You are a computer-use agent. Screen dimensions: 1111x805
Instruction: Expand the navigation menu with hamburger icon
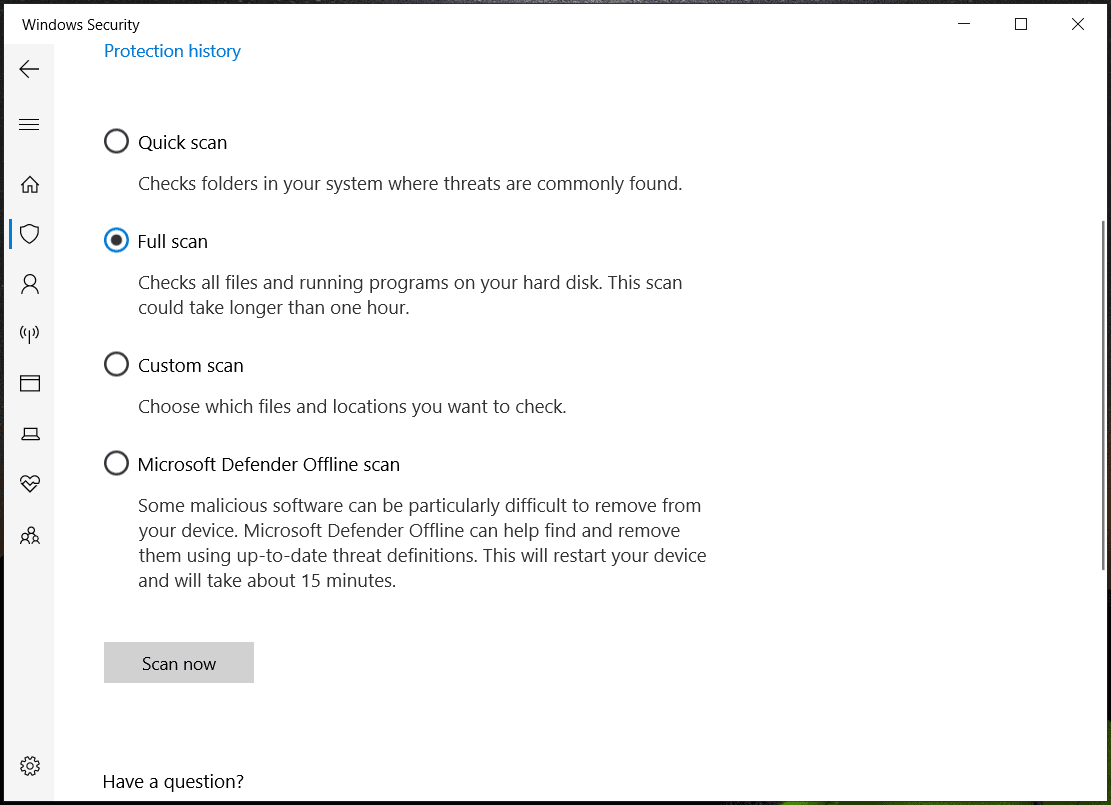click(x=29, y=124)
